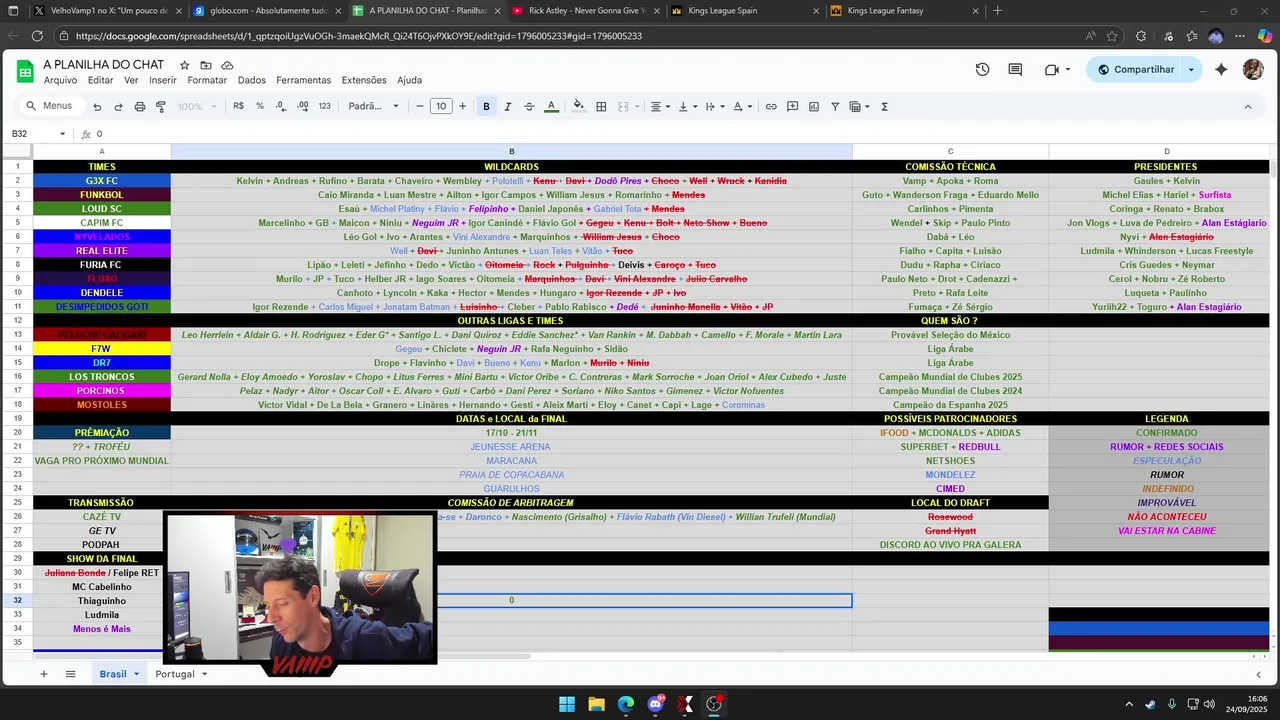
Task: Toggle bold formatting
Action: (486, 106)
